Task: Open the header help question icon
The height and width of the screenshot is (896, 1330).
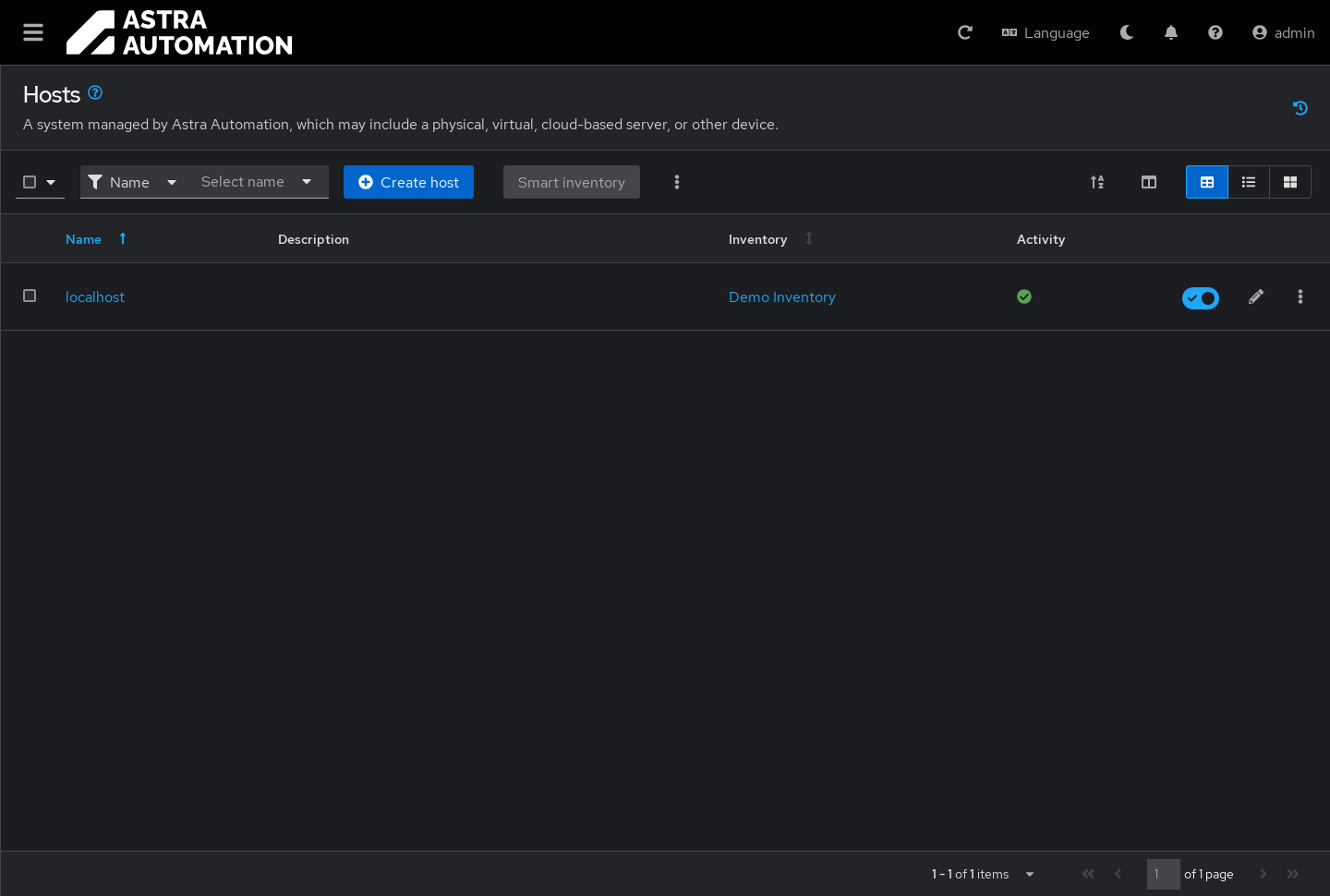Action: point(1215,32)
